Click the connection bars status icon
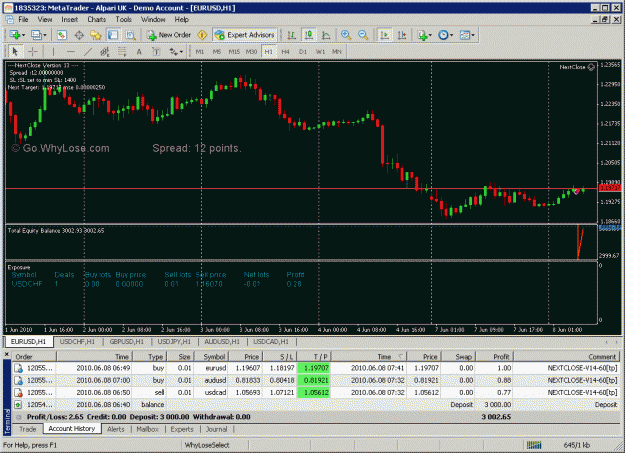This screenshot has height=453, width=625. click(534, 445)
